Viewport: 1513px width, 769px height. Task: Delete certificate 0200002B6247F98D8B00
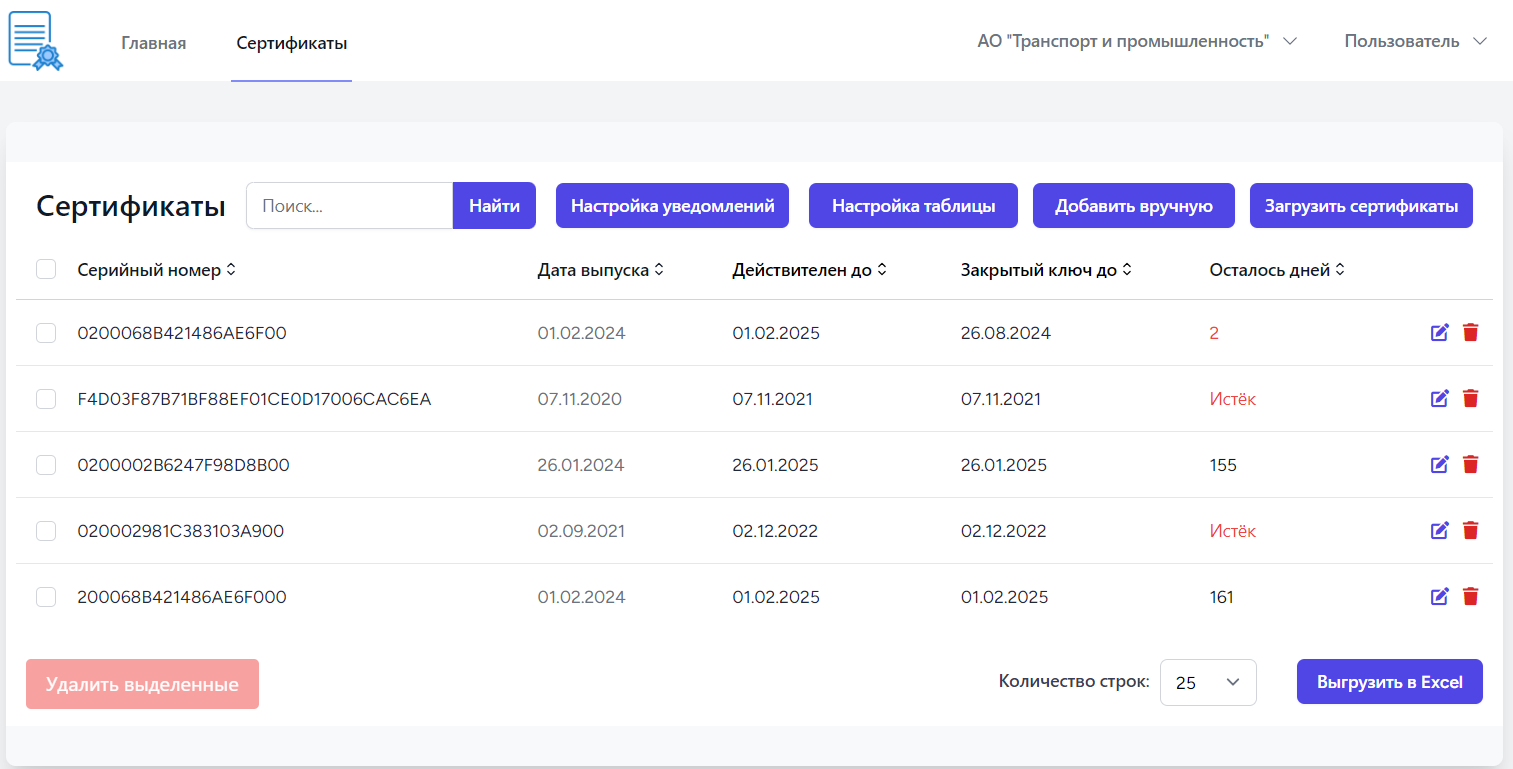[x=1470, y=465]
